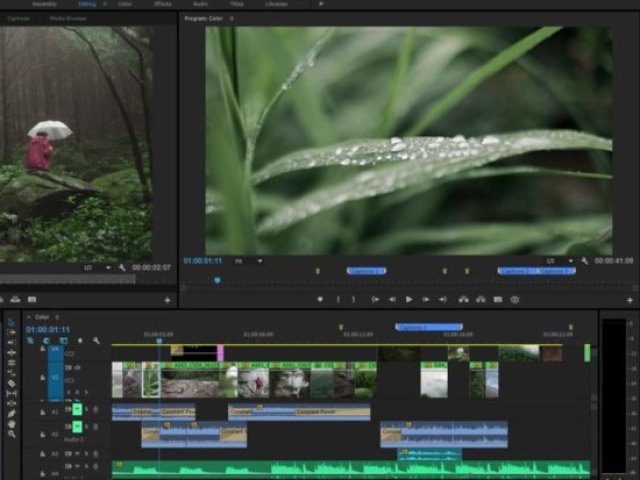Viewport: 640px width, 480px height.
Task: Select the Razor tool
Action: coord(11,383)
